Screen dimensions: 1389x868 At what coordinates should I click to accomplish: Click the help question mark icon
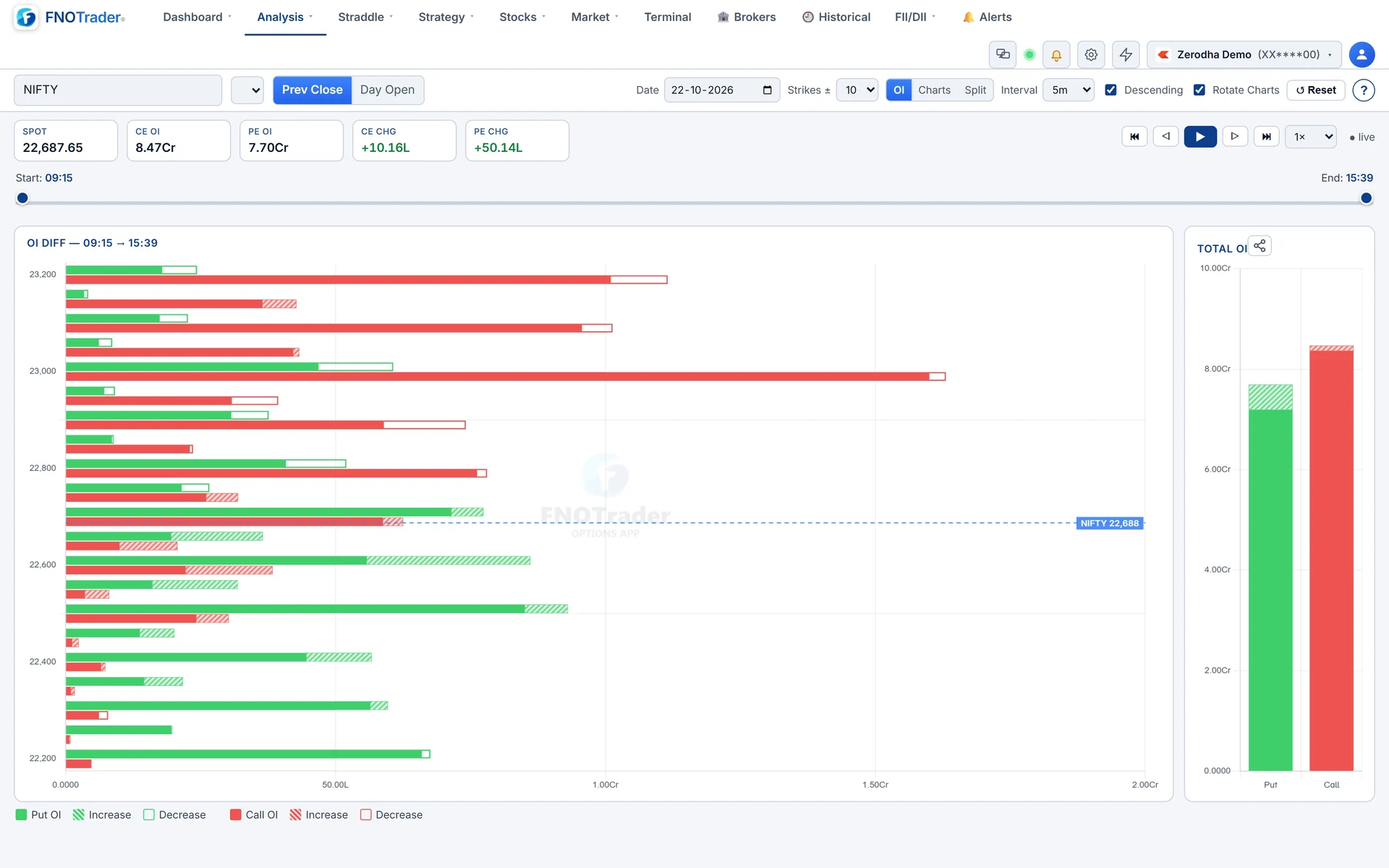click(x=1364, y=90)
